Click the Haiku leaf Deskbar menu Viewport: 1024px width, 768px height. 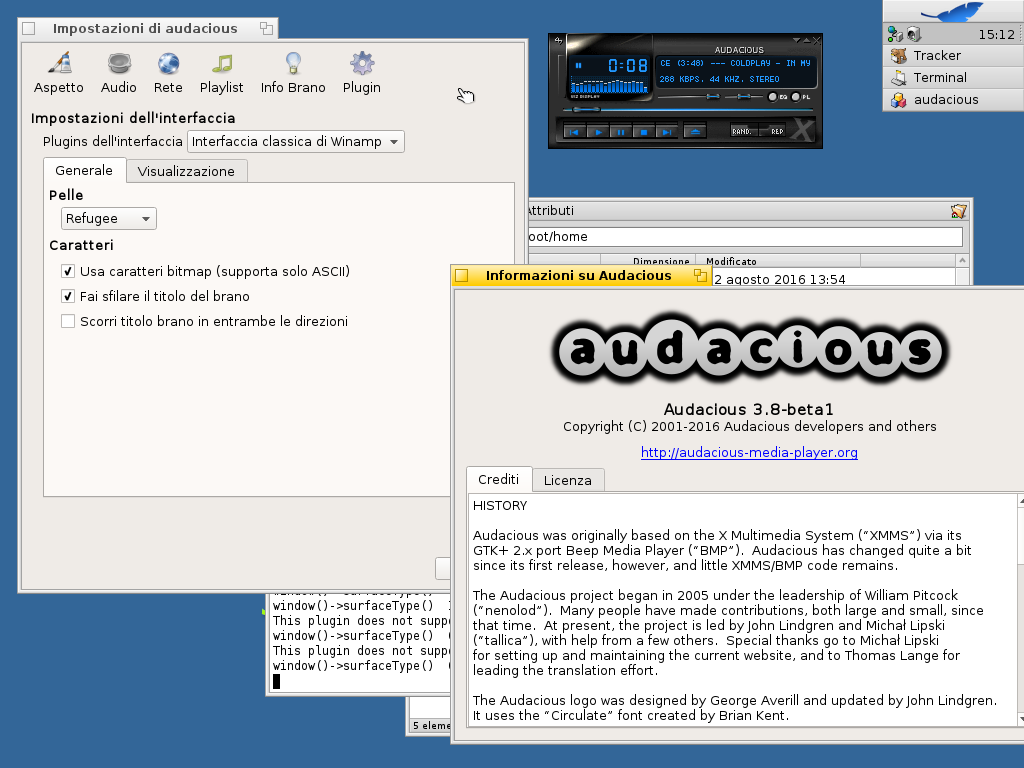click(952, 11)
